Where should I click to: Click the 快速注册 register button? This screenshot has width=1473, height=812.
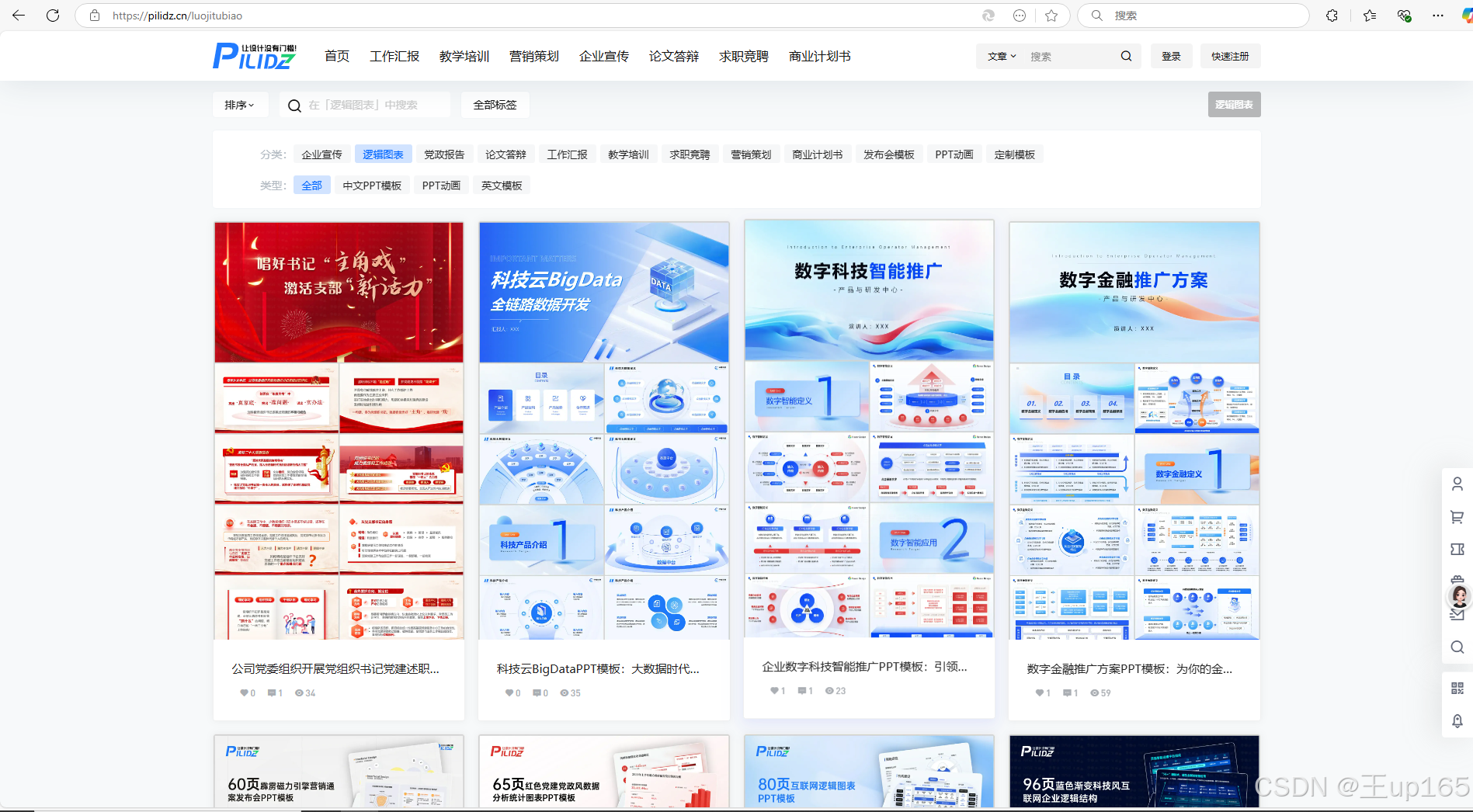tap(1230, 56)
